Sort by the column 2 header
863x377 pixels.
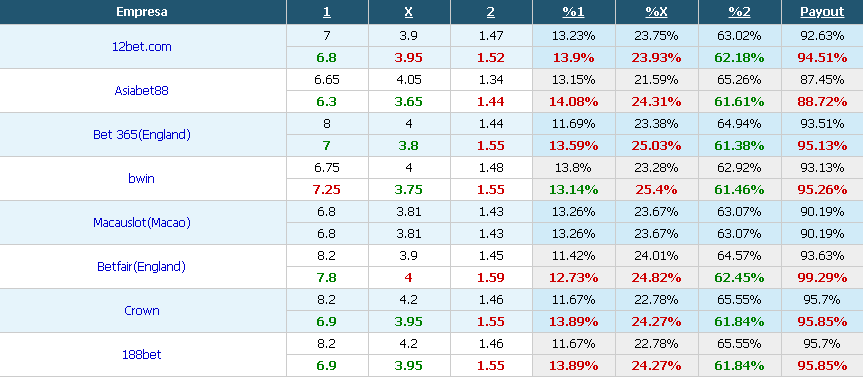point(491,12)
